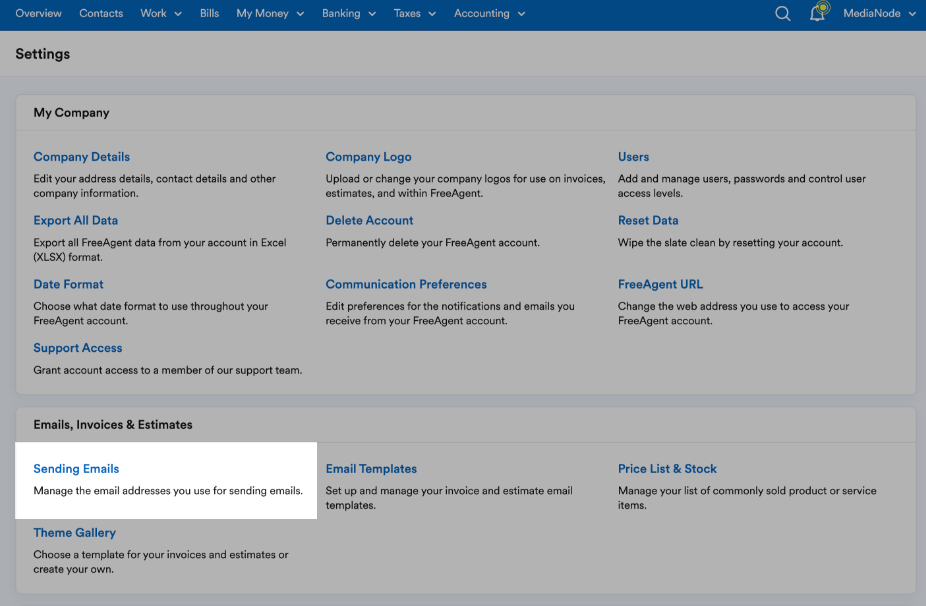Viewport: 926px width, 606px height.
Task: Expand the Banking menu chevron
Action: 372,14
